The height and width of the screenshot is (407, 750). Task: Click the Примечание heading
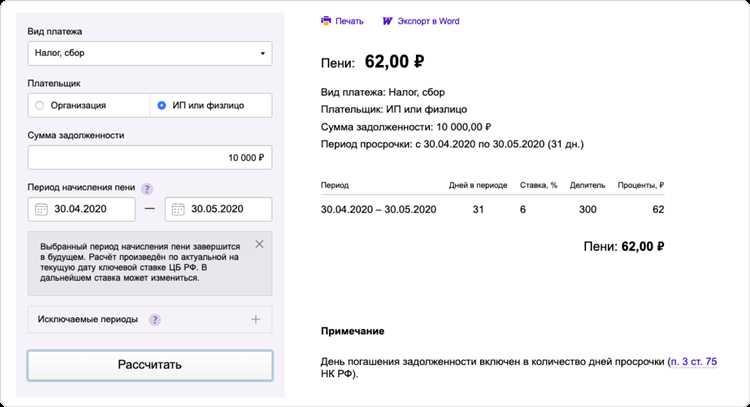[x=353, y=331]
